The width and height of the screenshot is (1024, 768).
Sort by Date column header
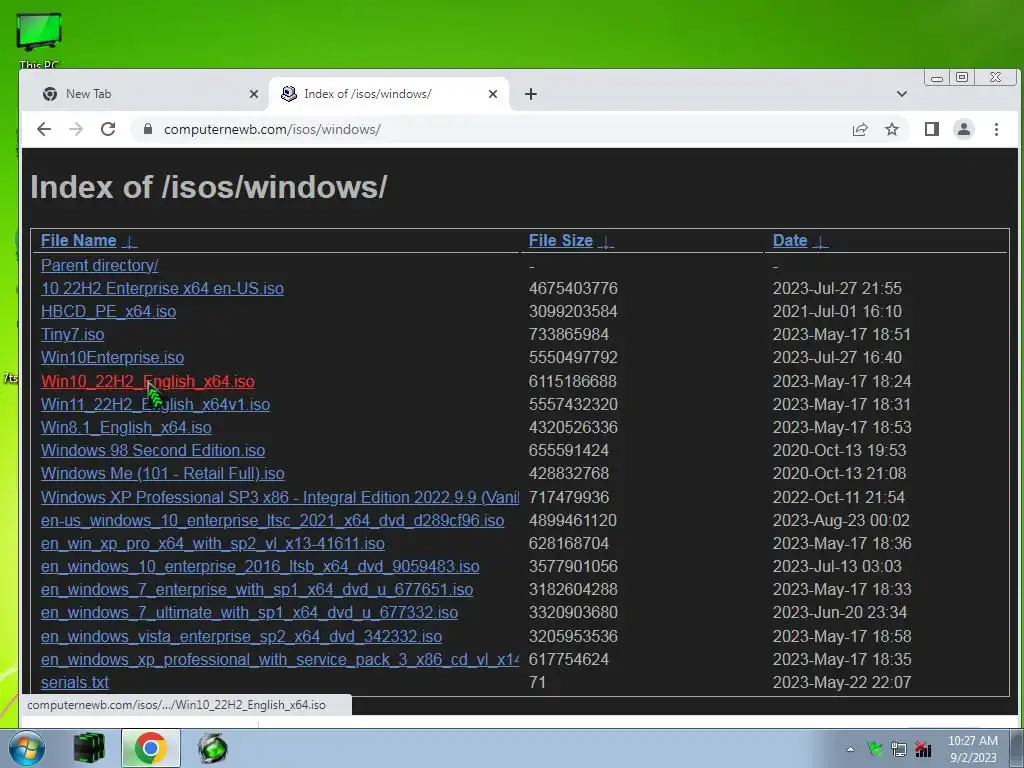pos(790,240)
